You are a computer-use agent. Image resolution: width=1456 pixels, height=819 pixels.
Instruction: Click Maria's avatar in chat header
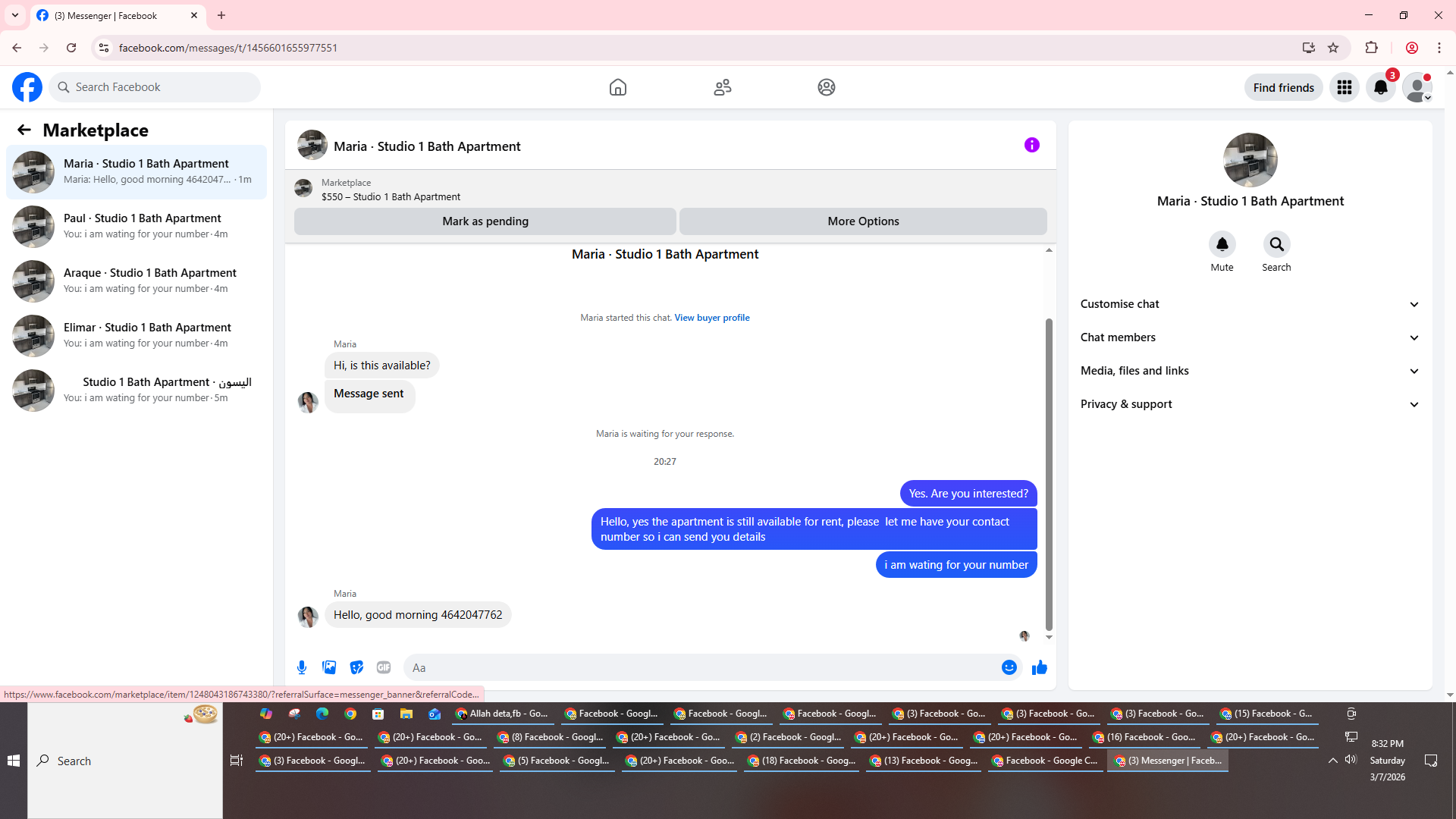point(312,145)
